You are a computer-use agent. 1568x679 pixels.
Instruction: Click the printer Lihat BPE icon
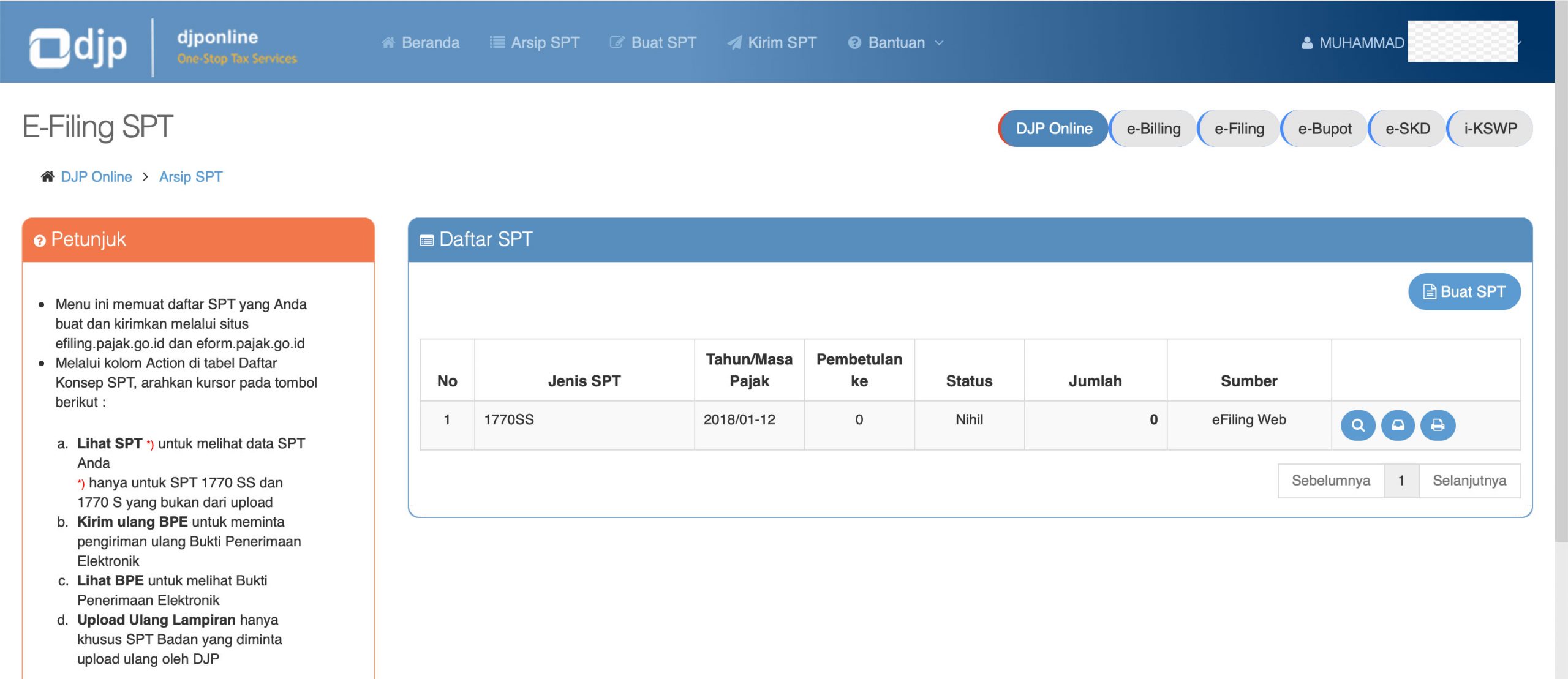(1438, 425)
